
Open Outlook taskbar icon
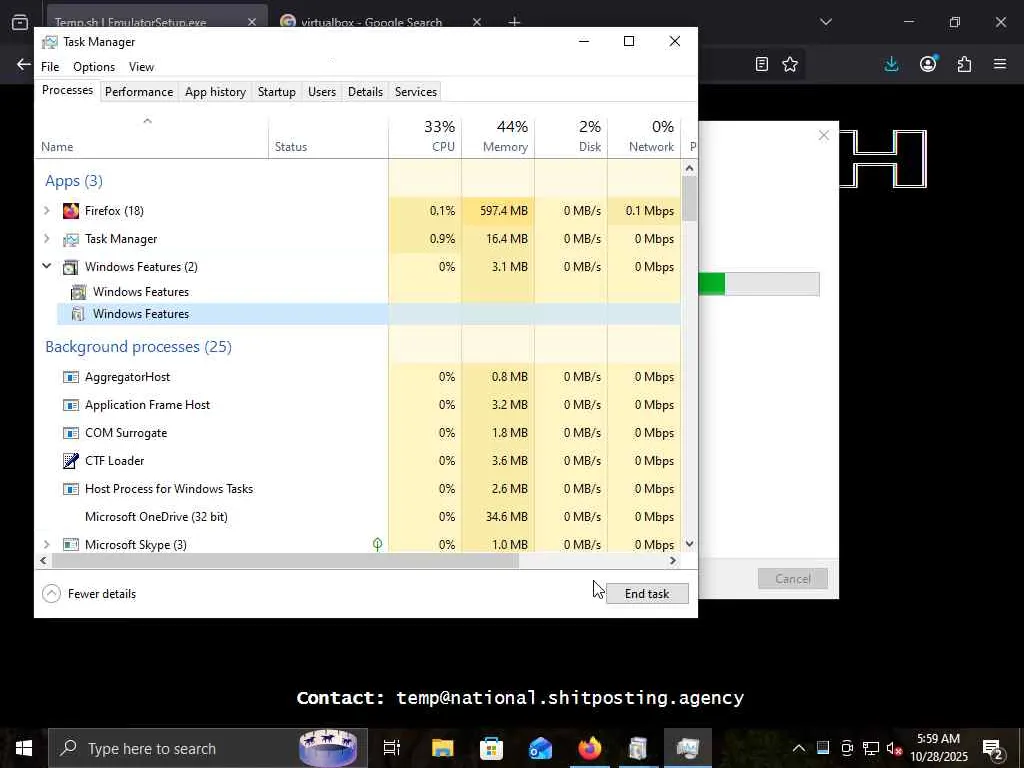[540, 748]
